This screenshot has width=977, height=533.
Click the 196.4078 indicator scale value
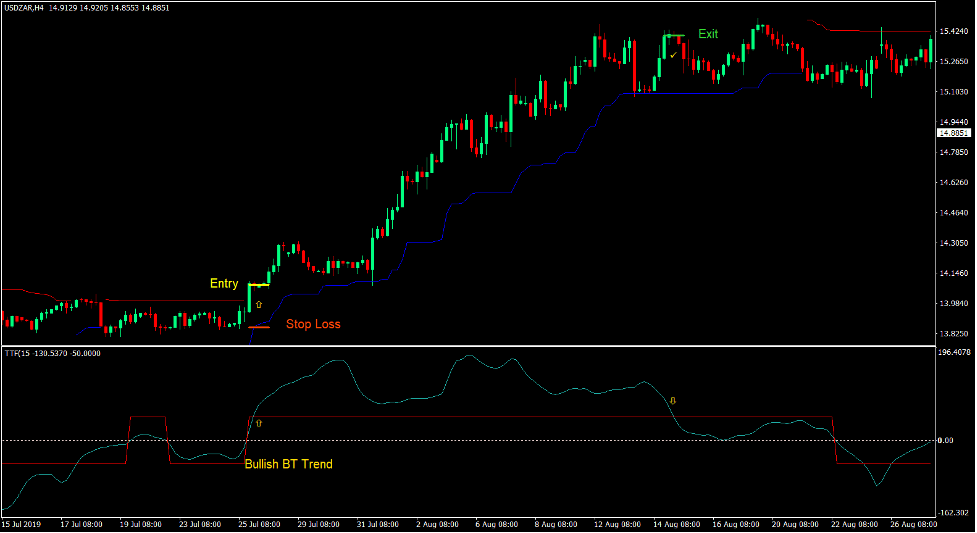(954, 353)
